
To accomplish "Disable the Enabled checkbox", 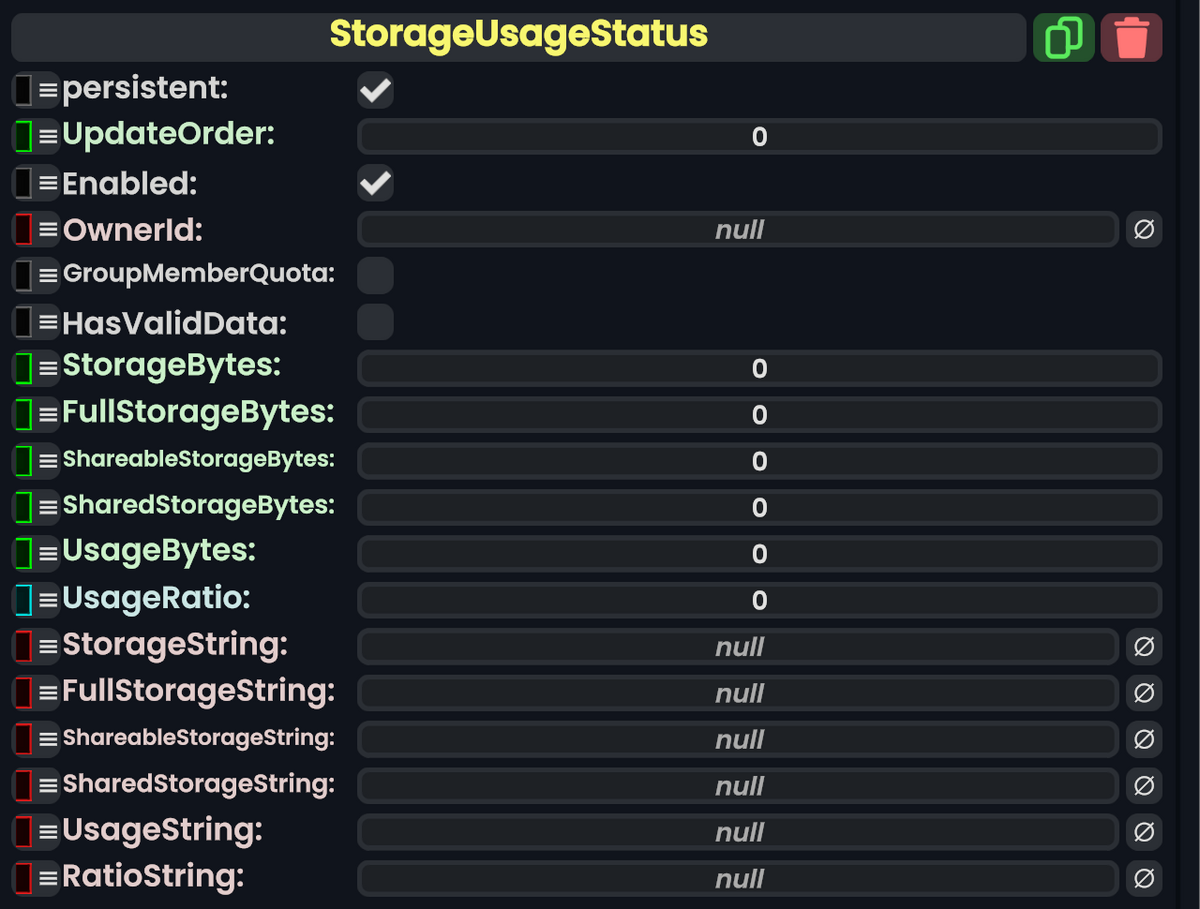I will (375, 182).
